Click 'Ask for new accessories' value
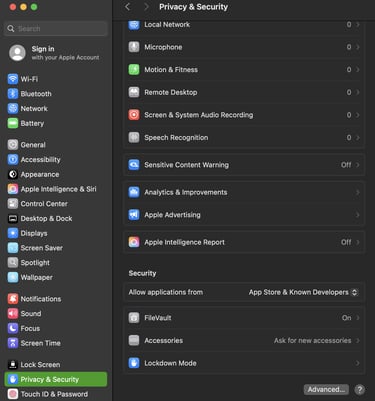 pos(312,341)
